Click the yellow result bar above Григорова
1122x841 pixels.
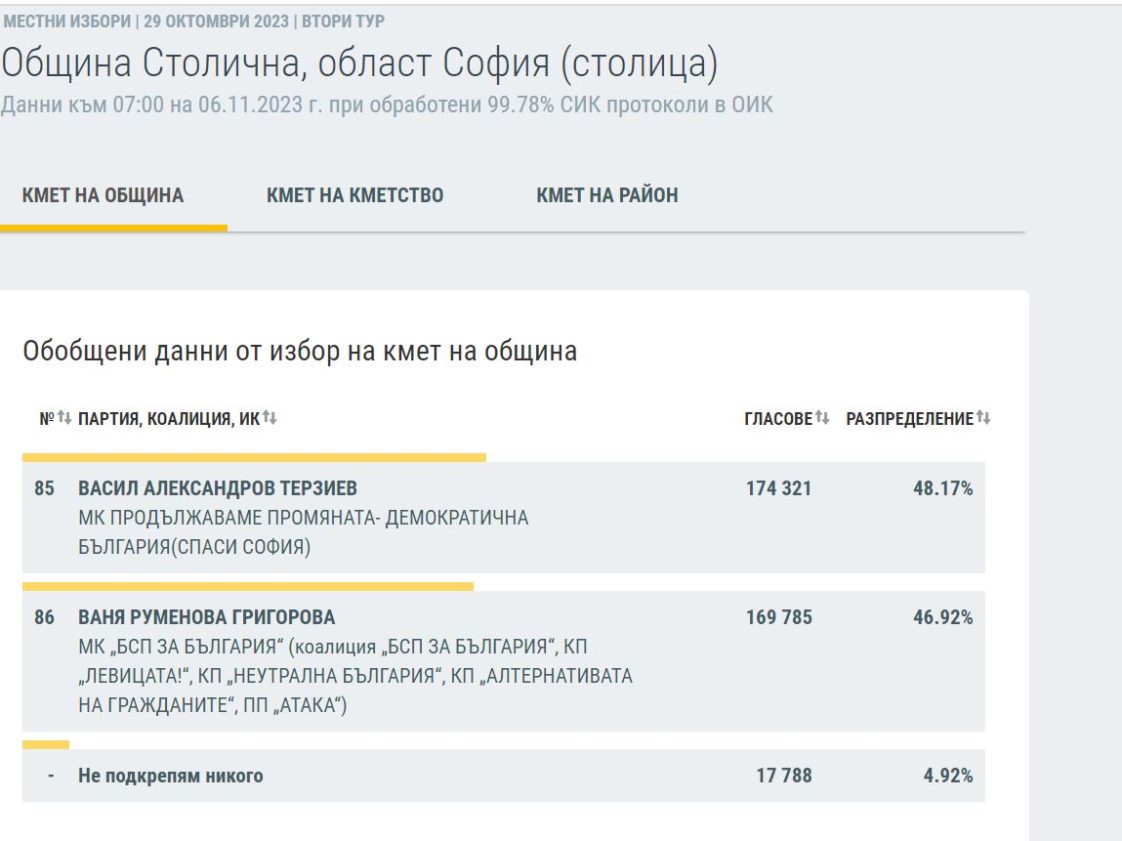tap(248, 586)
